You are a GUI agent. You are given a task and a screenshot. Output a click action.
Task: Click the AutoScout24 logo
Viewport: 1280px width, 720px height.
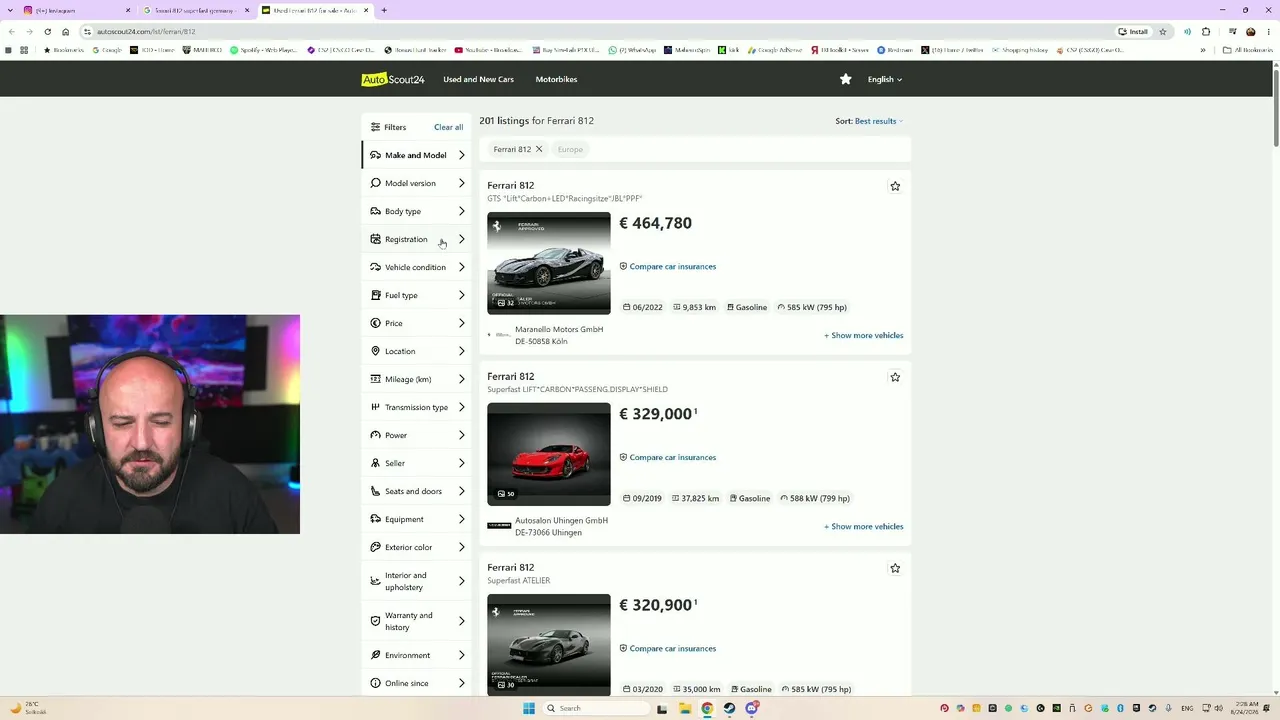pyautogui.click(x=393, y=79)
